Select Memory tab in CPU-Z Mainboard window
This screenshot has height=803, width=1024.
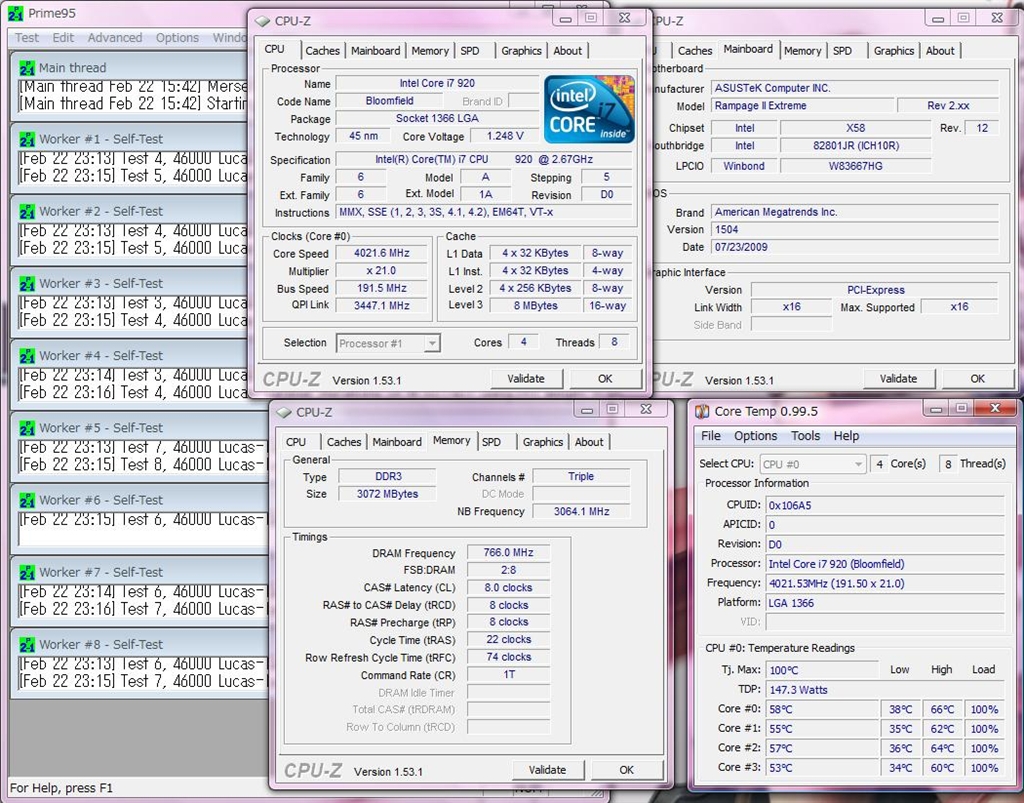tap(803, 51)
